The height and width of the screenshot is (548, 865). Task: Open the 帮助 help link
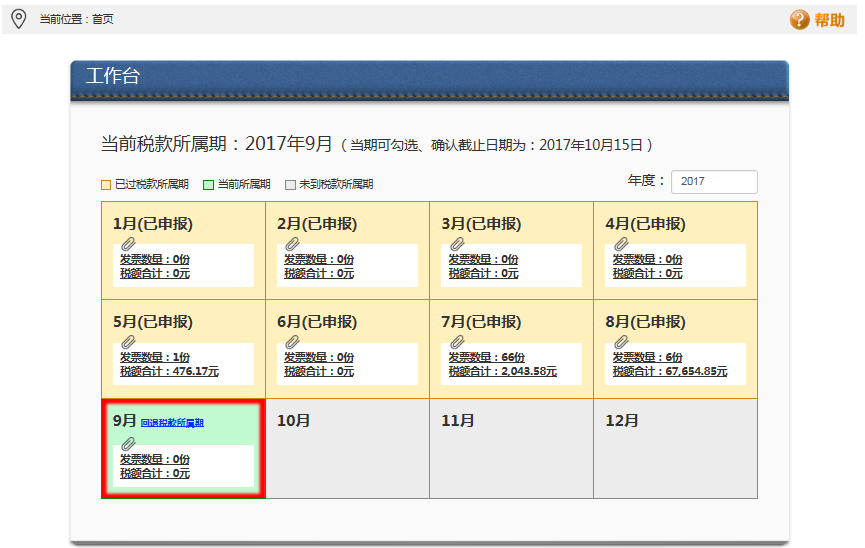(830, 20)
